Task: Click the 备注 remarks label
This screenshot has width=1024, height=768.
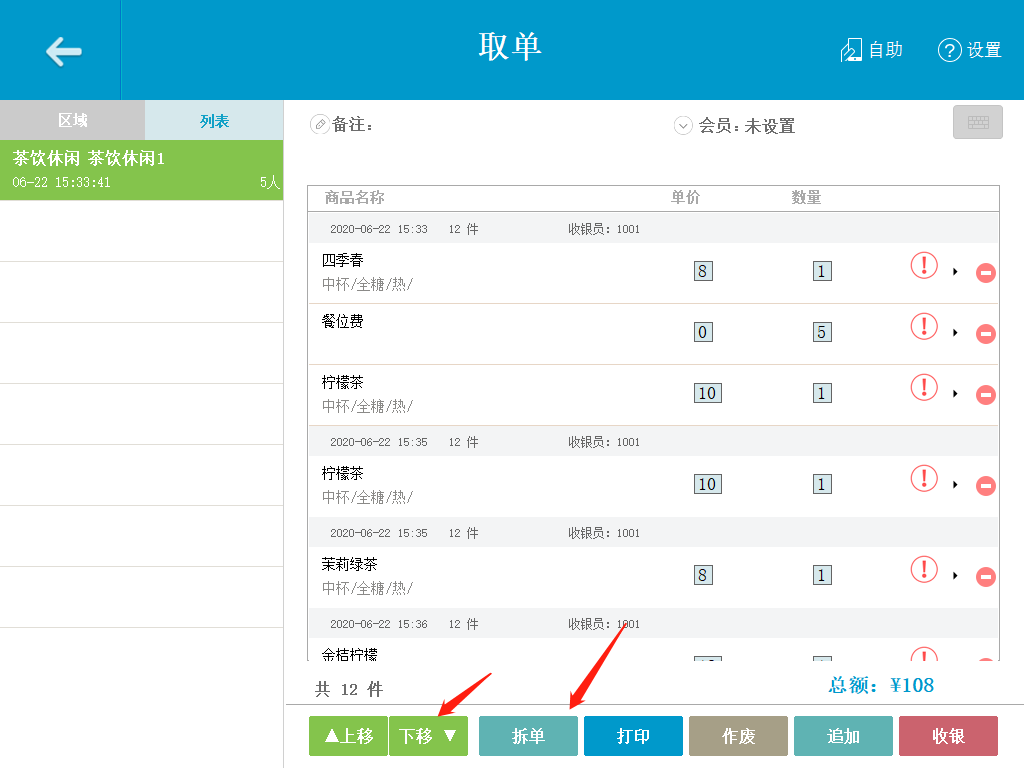Action: (351, 124)
